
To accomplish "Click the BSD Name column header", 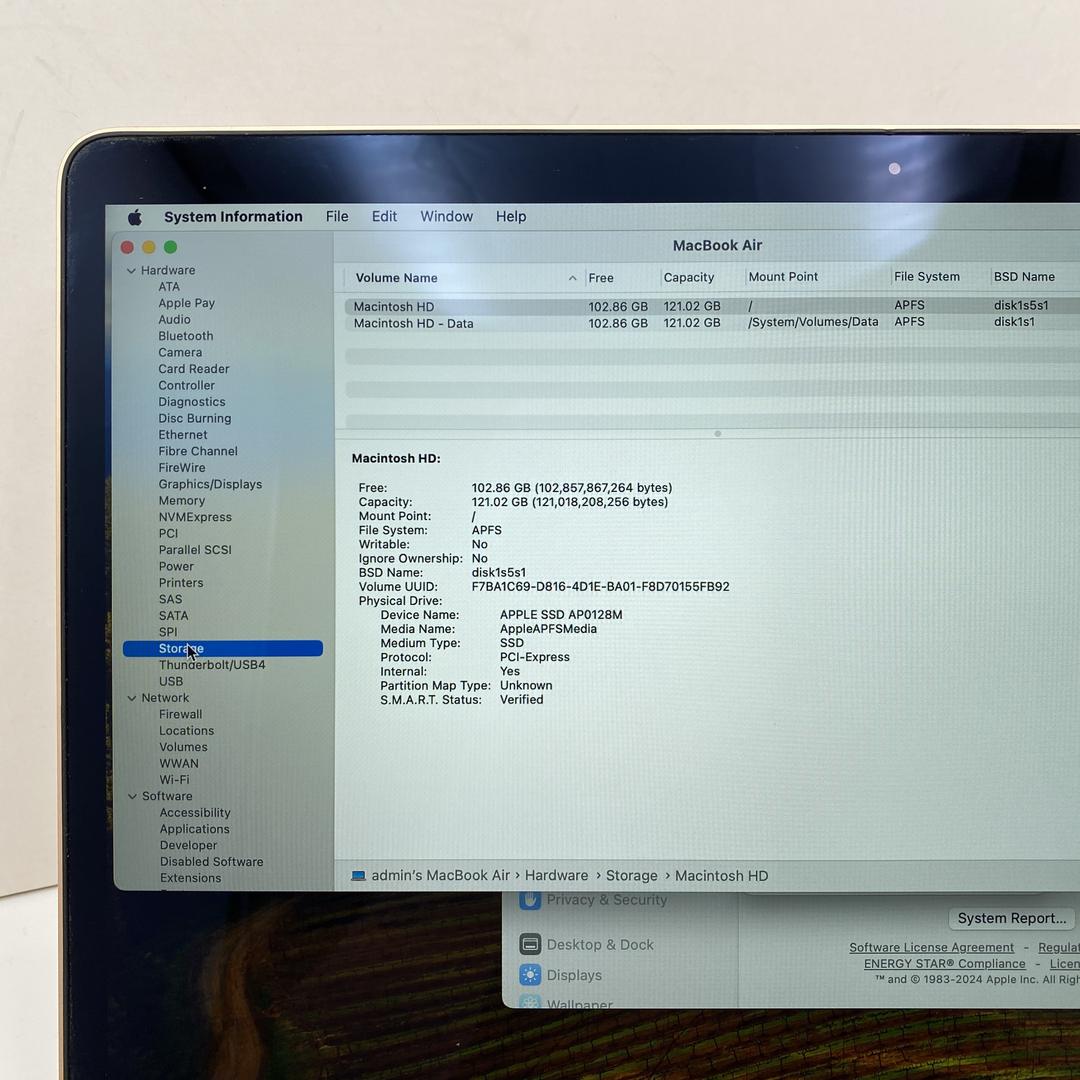I will [x=1024, y=276].
